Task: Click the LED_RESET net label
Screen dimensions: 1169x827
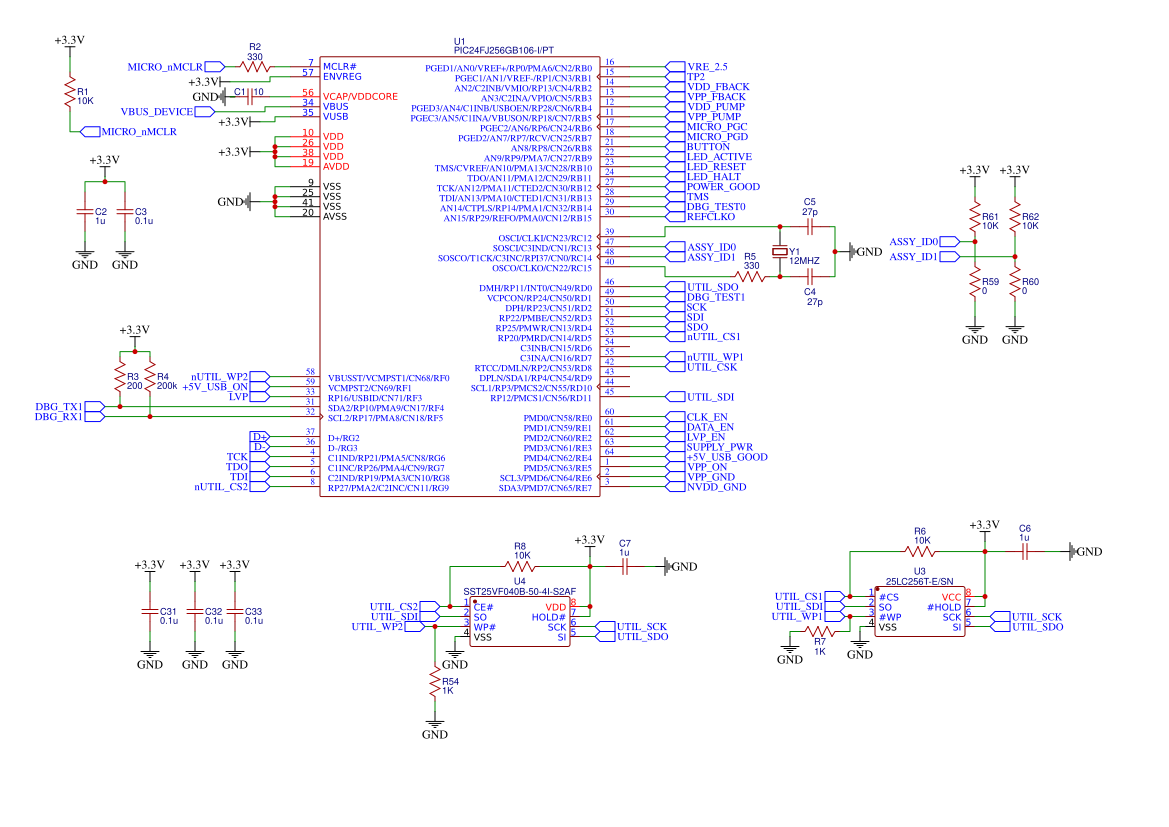Action: point(706,167)
